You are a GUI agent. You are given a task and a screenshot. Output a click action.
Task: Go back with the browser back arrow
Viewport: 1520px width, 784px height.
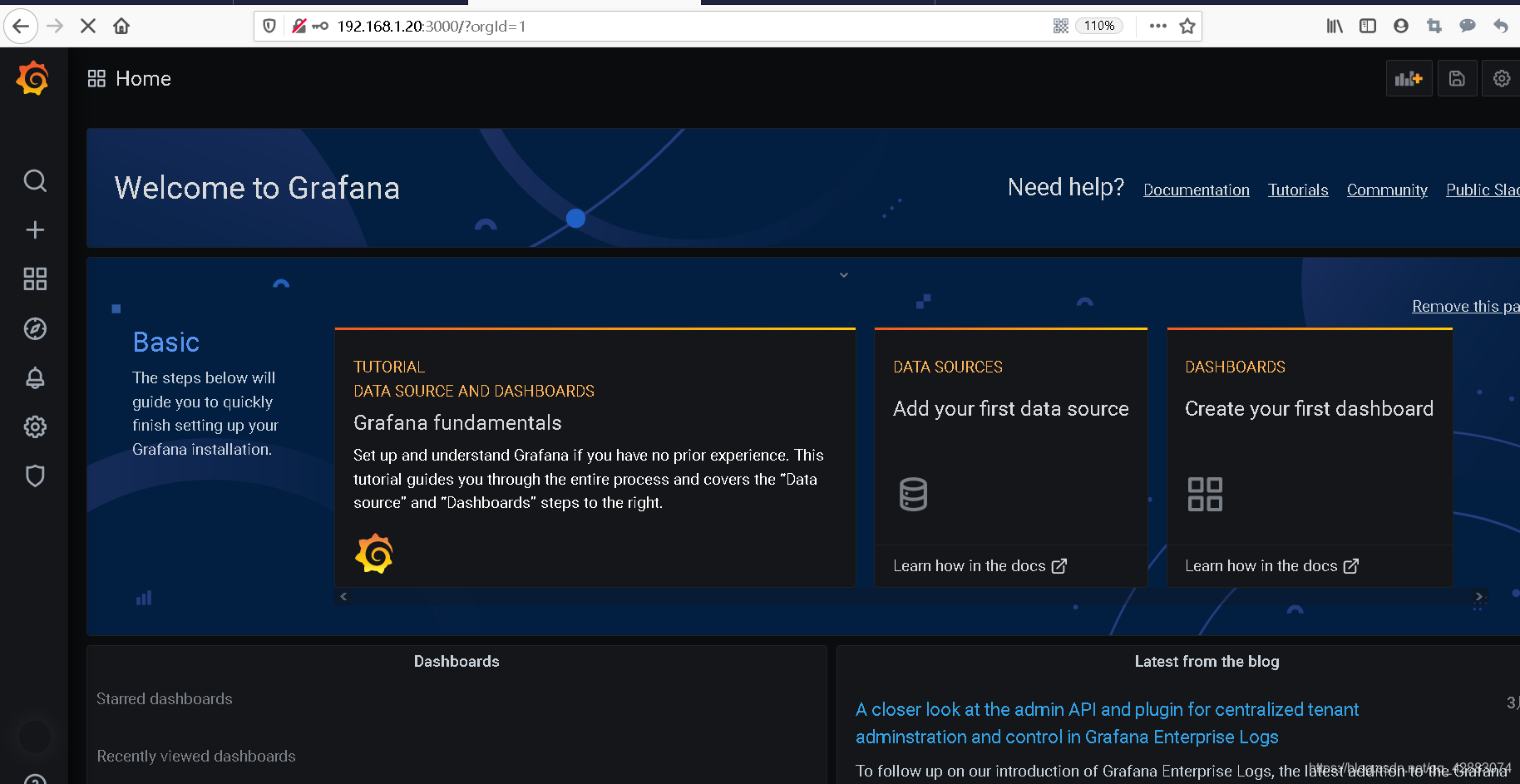[21, 26]
